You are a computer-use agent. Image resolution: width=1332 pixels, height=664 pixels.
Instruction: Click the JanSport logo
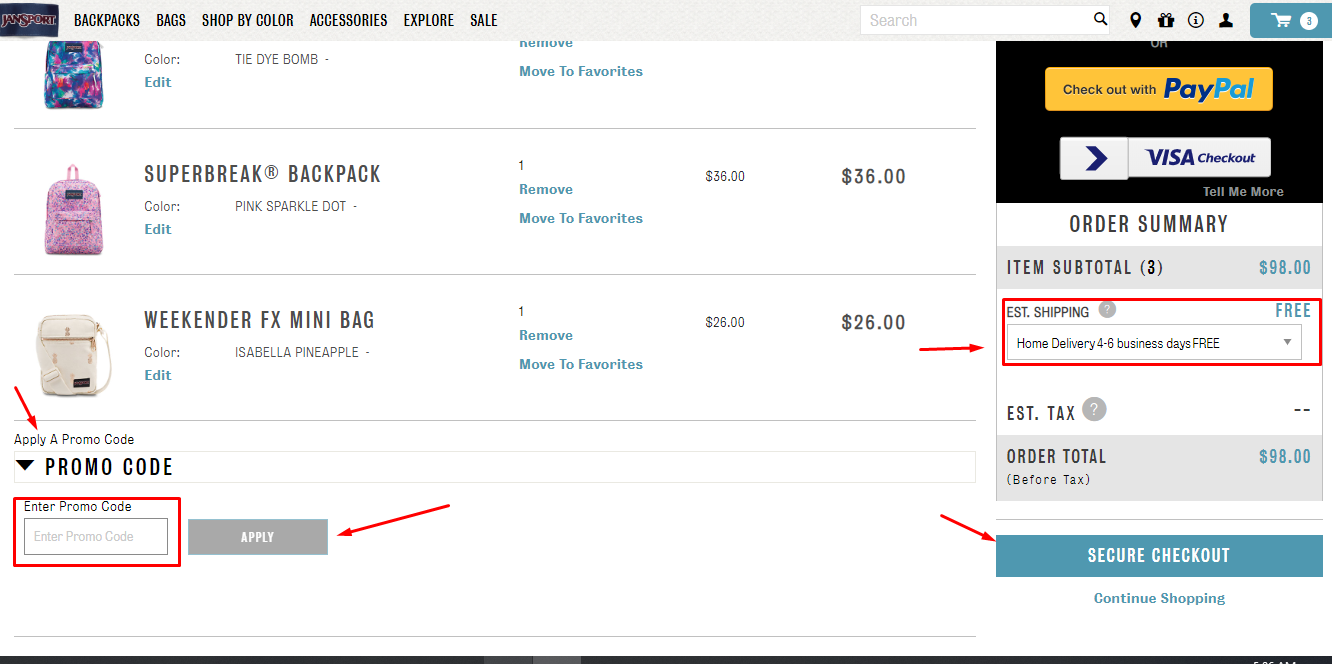point(30,20)
